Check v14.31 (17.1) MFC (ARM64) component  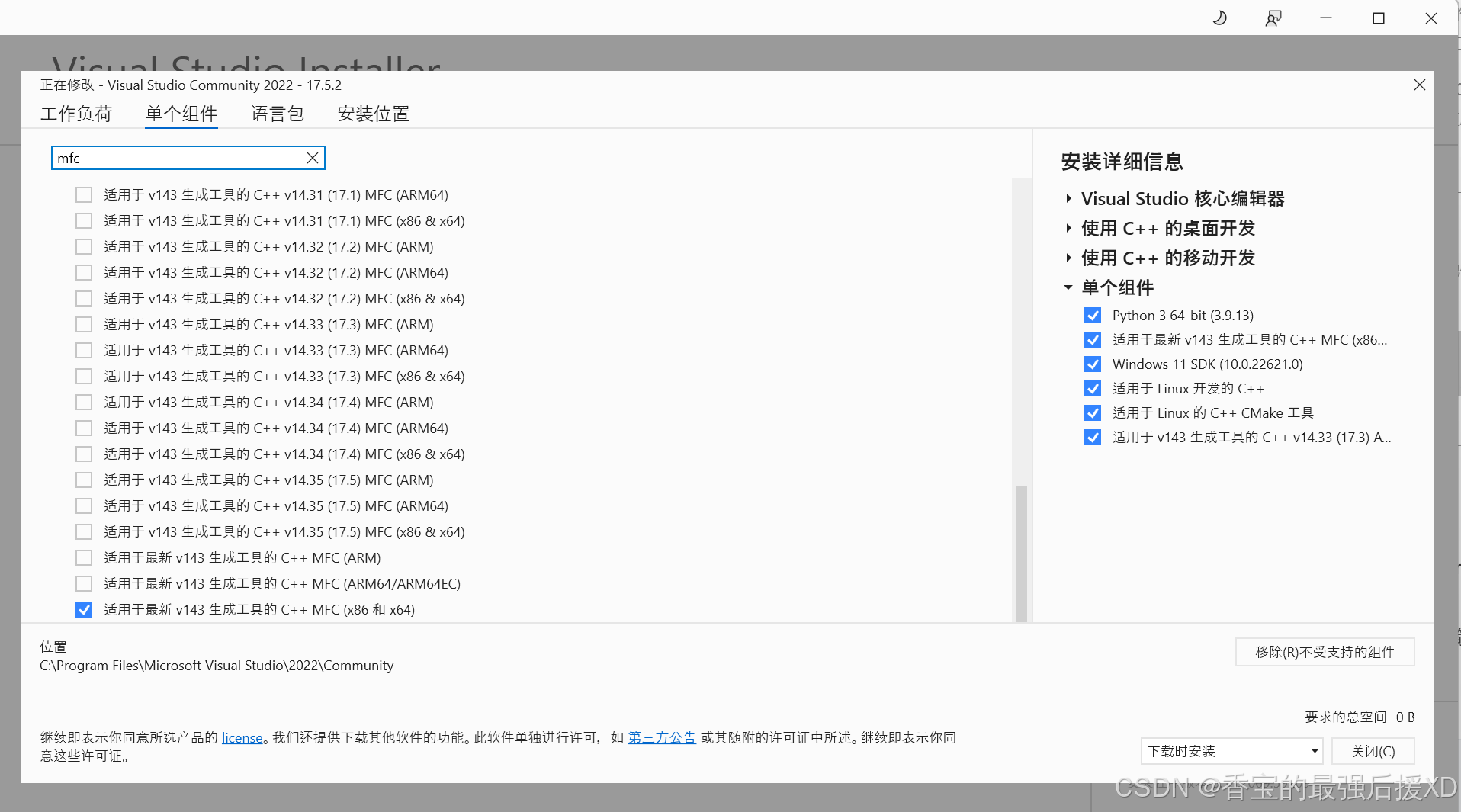point(84,195)
